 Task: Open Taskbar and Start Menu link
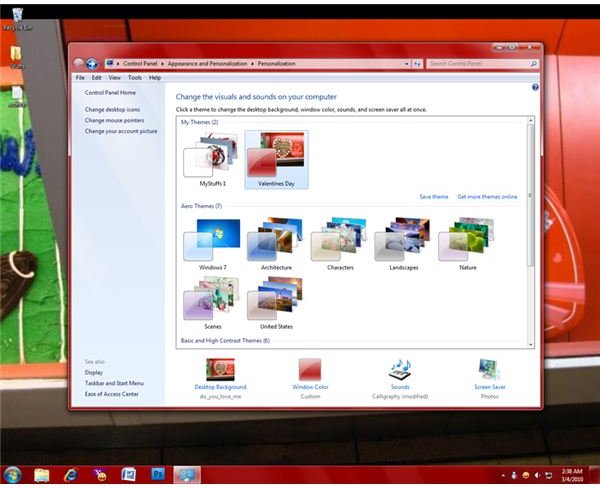point(114,383)
